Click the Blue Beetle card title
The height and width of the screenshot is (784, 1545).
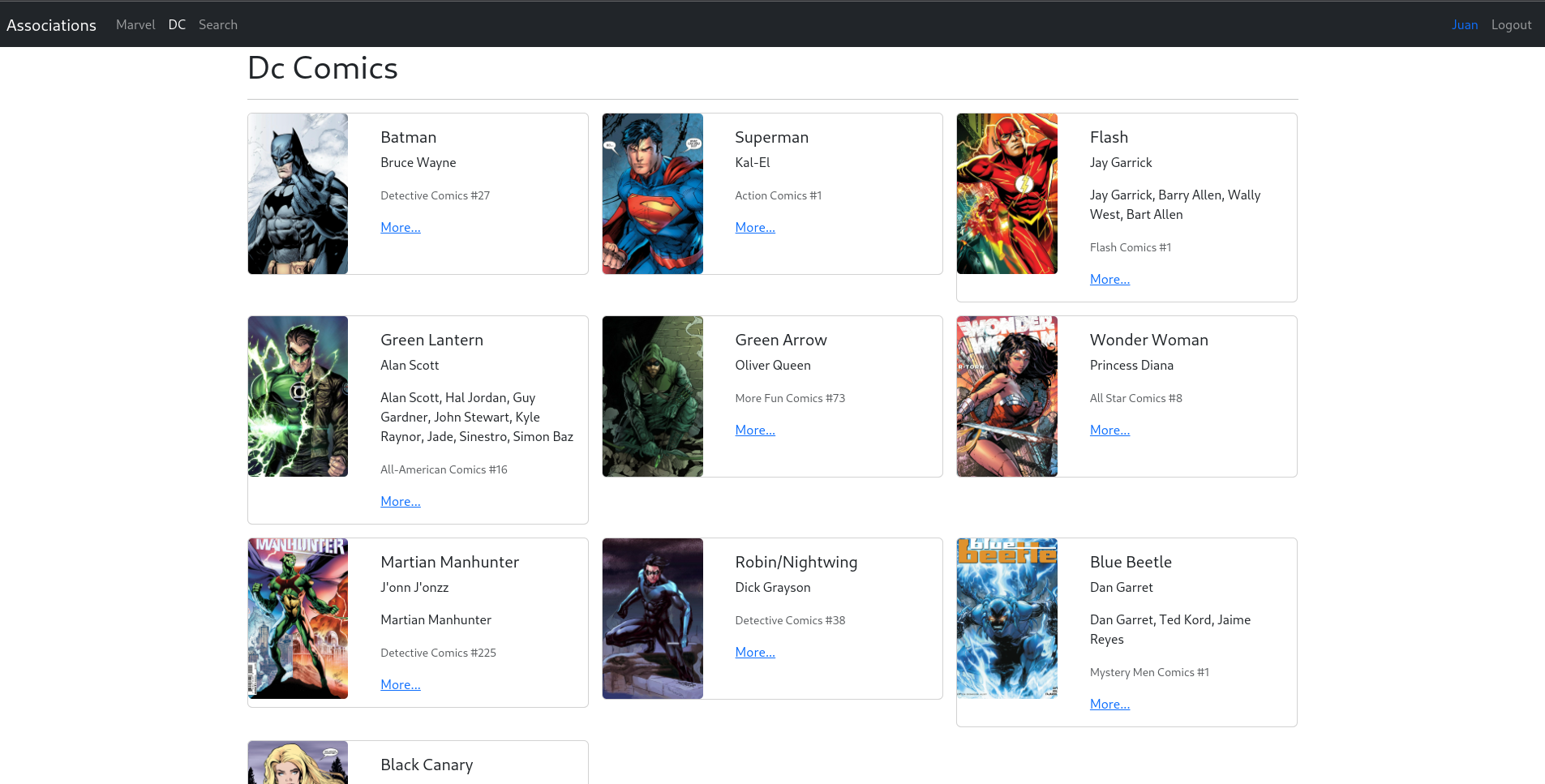(1131, 562)
